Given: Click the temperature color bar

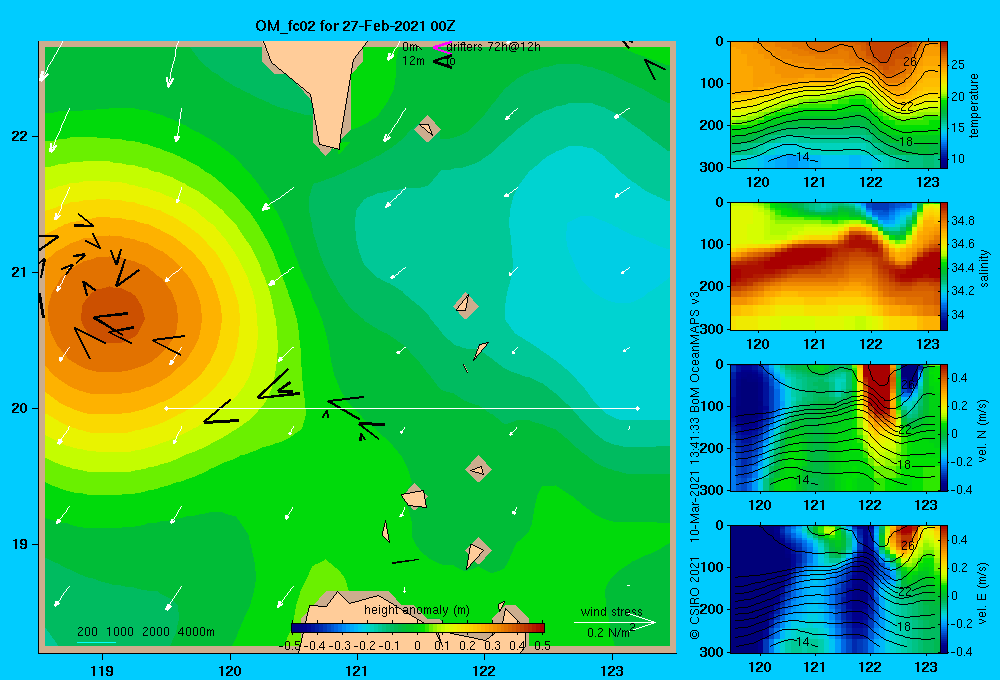Looking at the screenshot, I should pyautogui.click(x=944, y=105).
